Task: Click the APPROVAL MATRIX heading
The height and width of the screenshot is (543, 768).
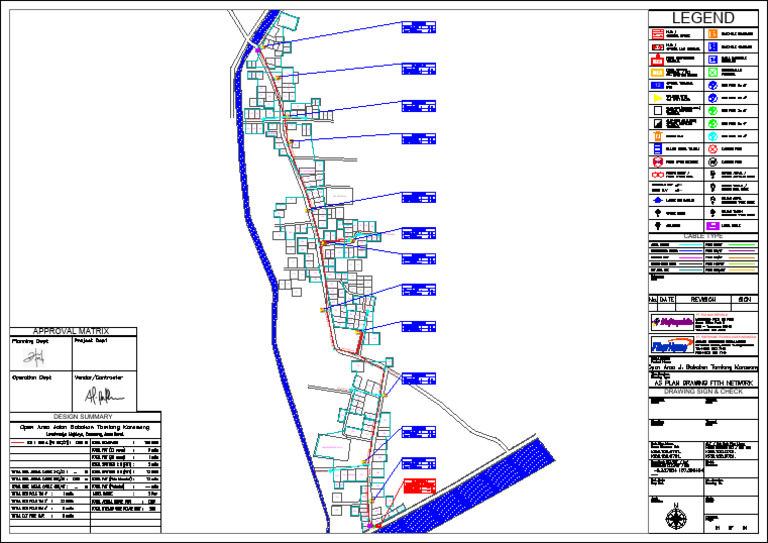Action: point(71,331)
